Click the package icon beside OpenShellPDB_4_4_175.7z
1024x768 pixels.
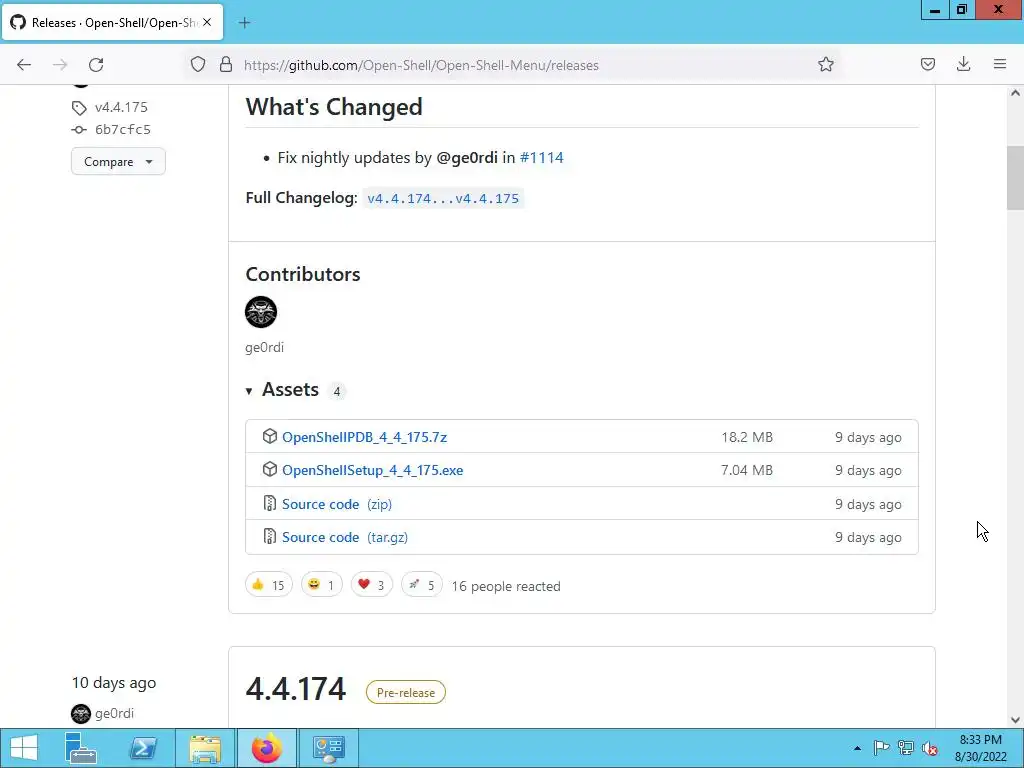click(270, 436)
